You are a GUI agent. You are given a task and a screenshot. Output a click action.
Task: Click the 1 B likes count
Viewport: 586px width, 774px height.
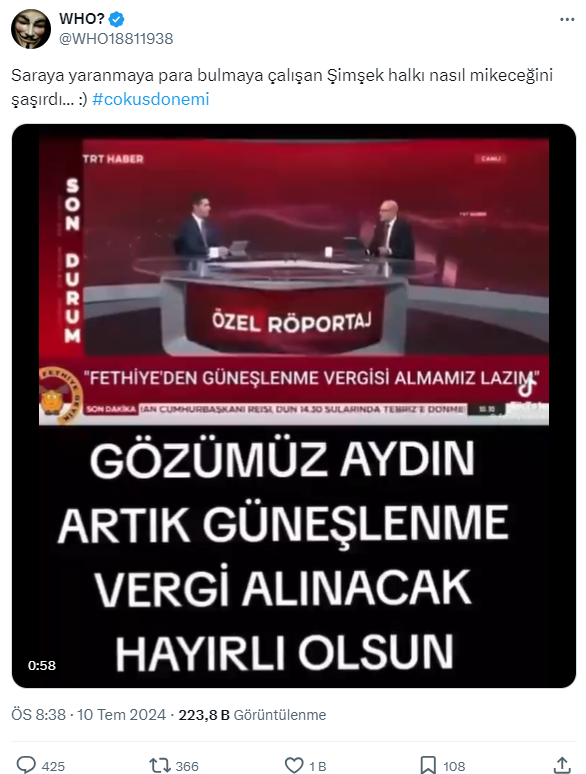[317, 766]
